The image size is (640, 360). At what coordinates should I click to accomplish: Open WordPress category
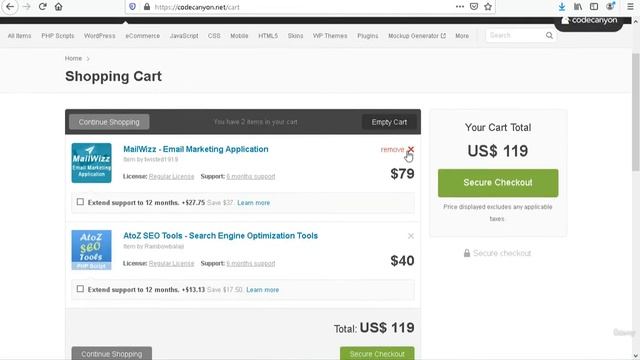click(x=100, y=36)
